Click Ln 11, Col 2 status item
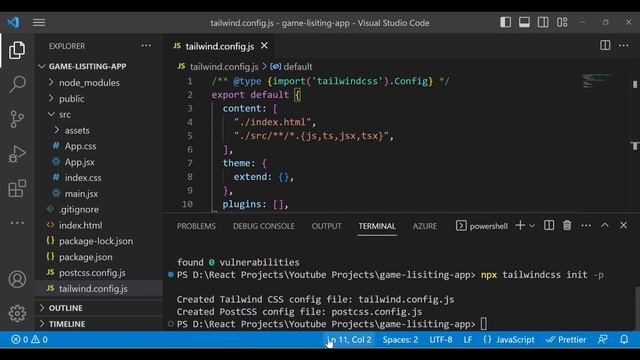Viewport: 640px width, 360px height. (x=349, y=340)
